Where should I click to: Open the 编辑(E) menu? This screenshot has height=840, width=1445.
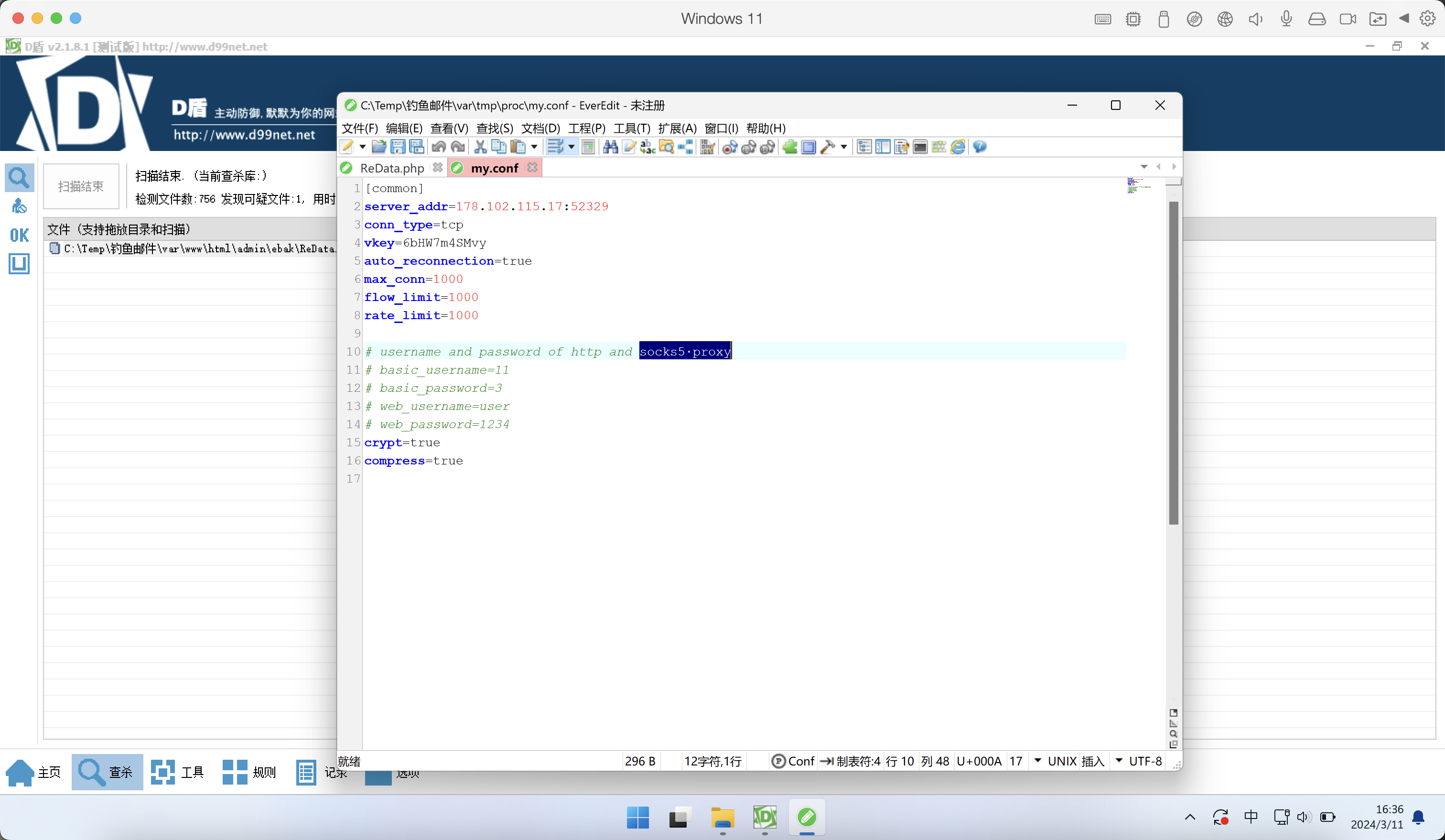pyautogui.click(x=404, y=129)
